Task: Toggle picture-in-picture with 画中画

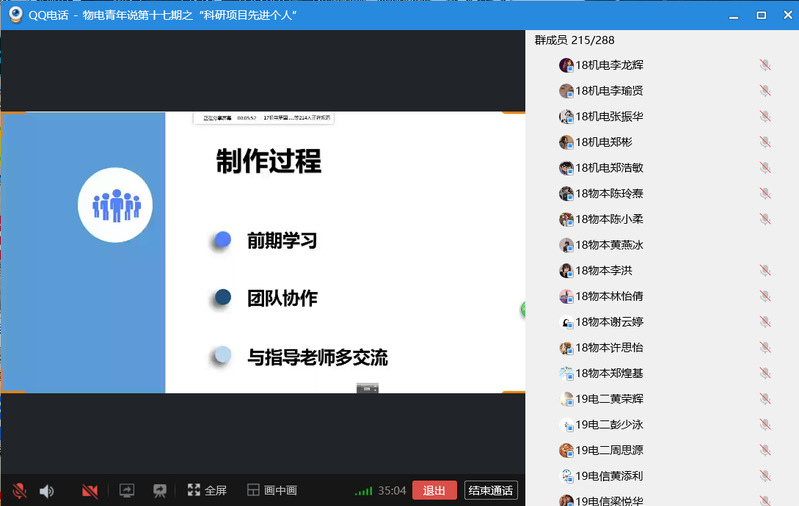Action: point(272,491)
